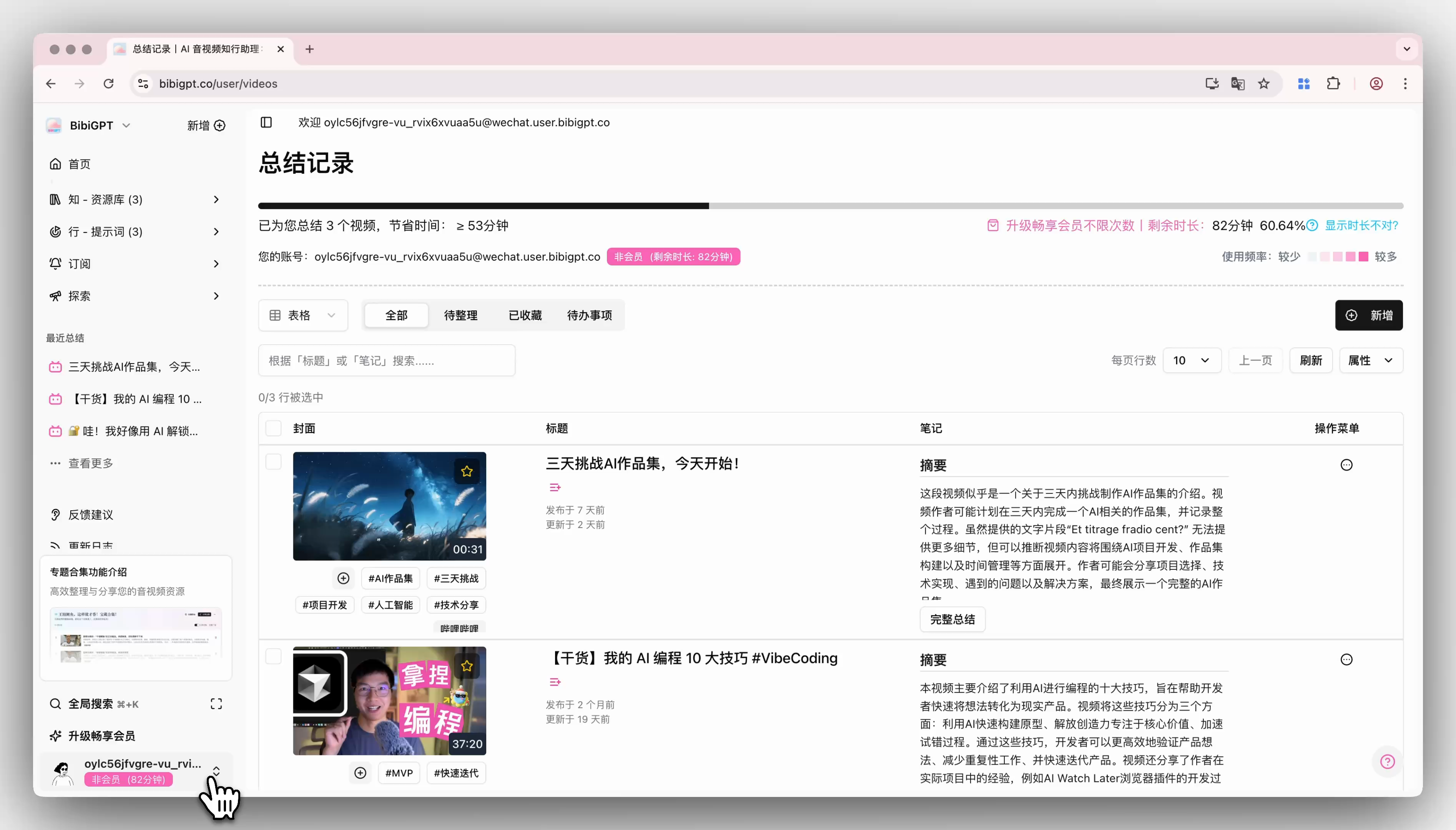The height and width of the screenshot is (830, 1456).
Task: Click the install app icon in address bar
Action: point(1212,84)
